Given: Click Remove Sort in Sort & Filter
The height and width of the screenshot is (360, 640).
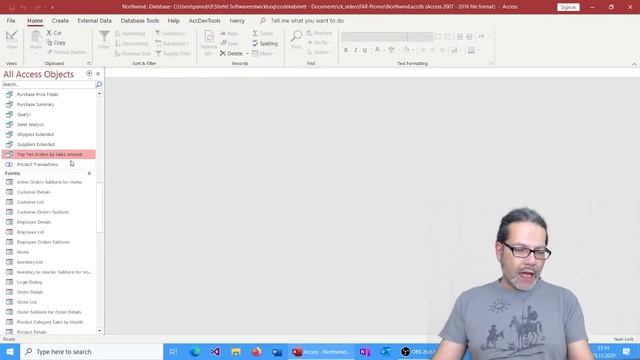Looking at the screenshot, I should click(133, 53).
